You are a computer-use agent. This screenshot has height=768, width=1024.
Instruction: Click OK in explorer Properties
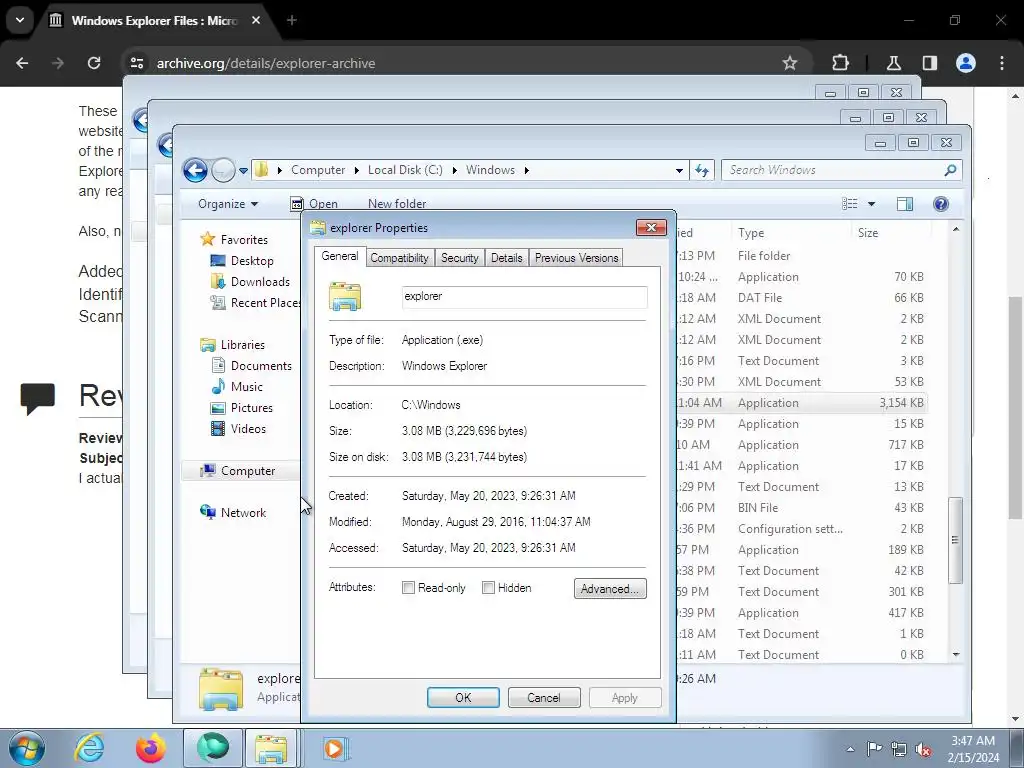pos(463,697)
